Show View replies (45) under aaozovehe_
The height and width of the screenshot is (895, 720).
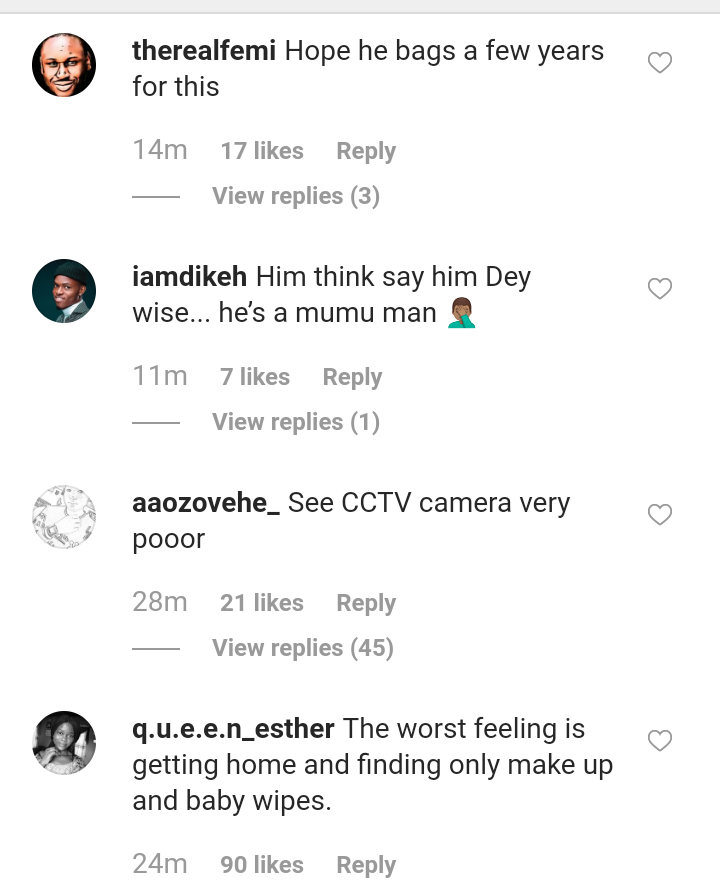[x=302, y=648]
